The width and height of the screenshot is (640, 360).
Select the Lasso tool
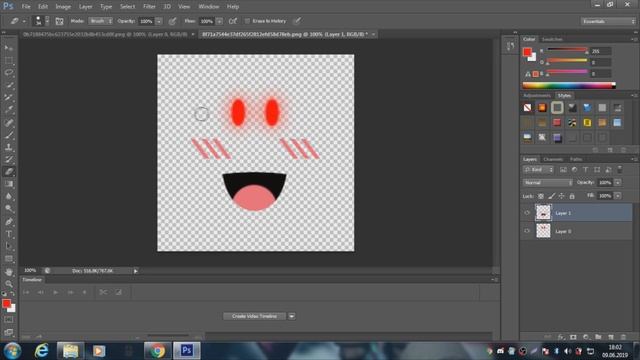pos(9,73)
